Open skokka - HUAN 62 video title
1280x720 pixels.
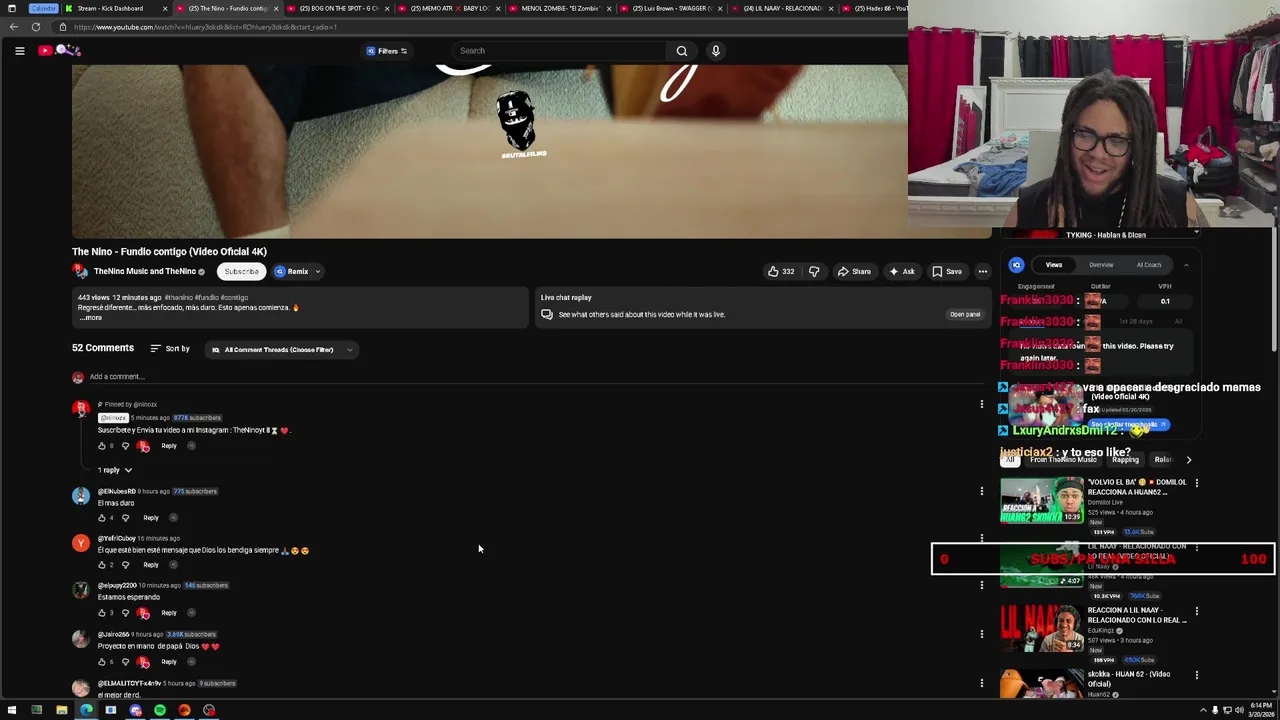click(1129, 678)
